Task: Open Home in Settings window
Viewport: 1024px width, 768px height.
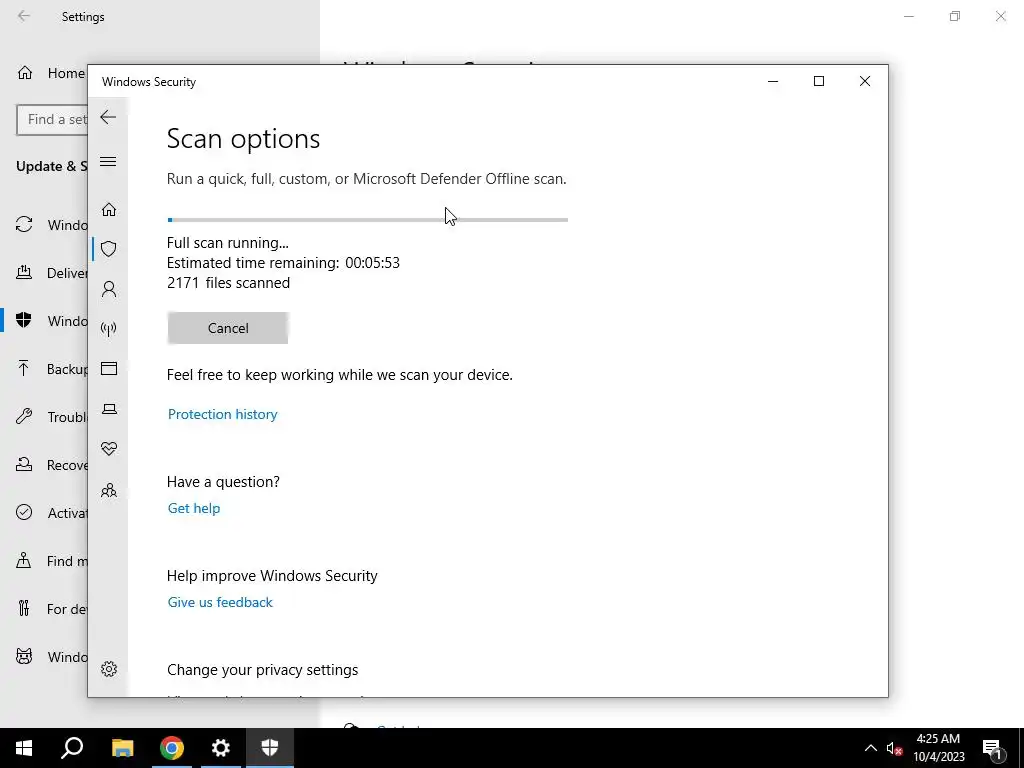Action: [x=50, y=73]
